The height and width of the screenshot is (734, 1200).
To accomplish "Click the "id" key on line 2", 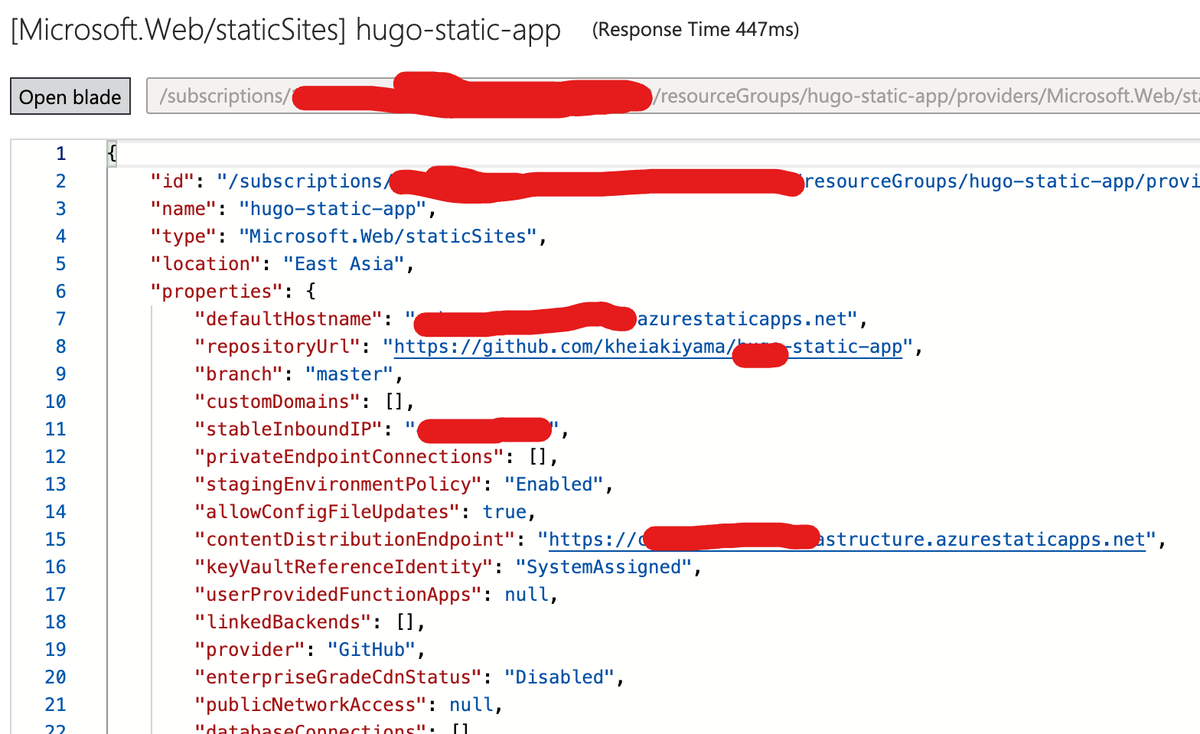I will [x=172, y=181].
